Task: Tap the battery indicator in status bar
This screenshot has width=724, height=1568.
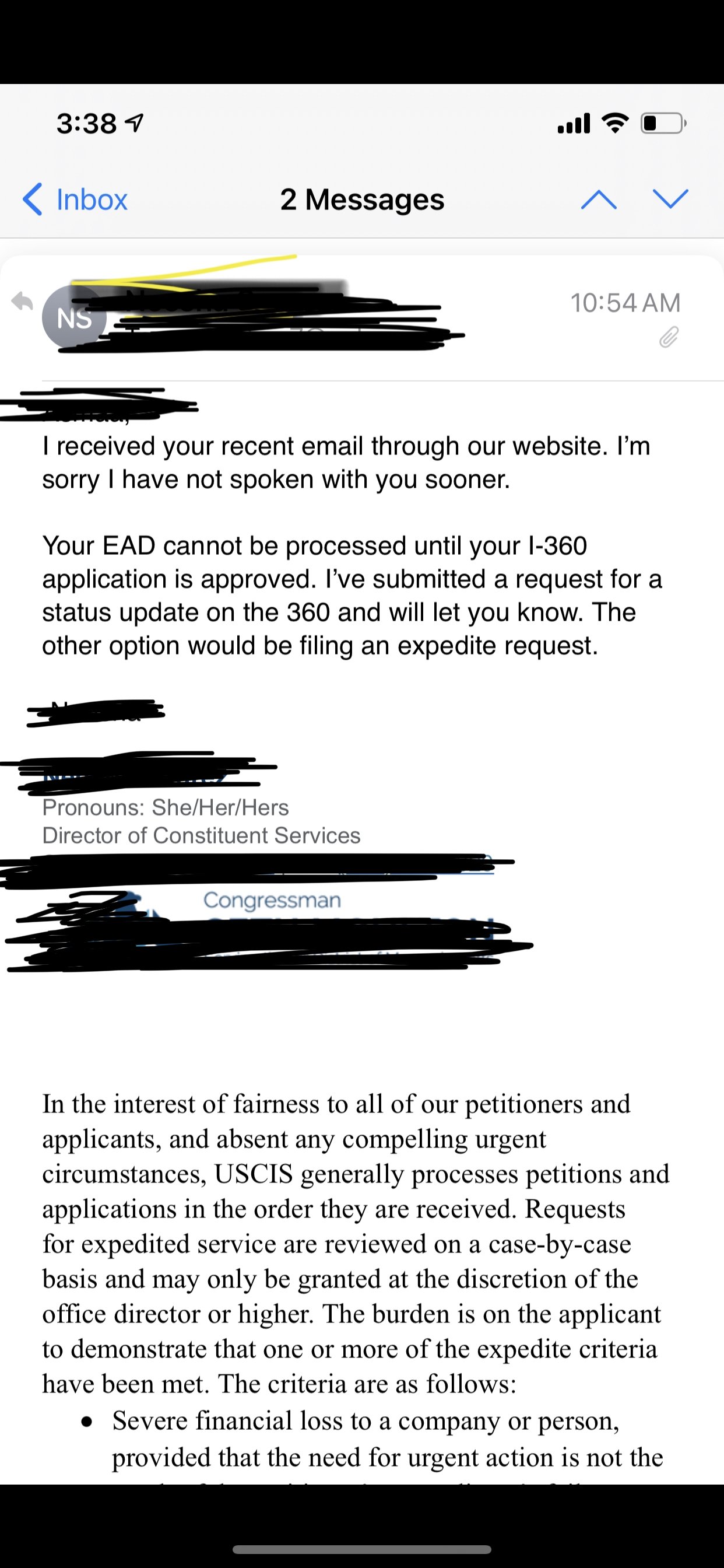Action: (663, 124)
